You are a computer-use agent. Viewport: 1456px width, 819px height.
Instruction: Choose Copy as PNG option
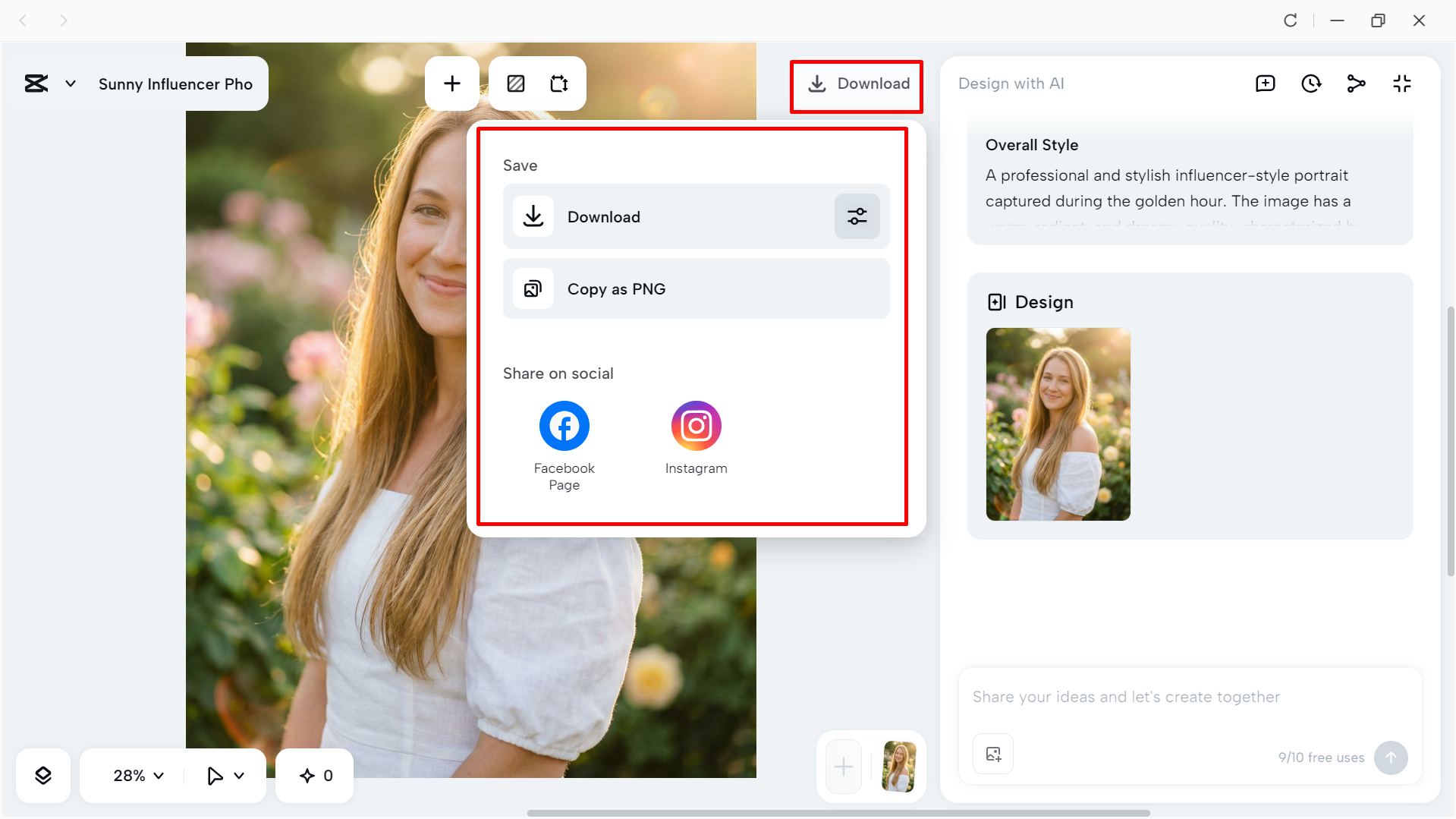[697, 288]
